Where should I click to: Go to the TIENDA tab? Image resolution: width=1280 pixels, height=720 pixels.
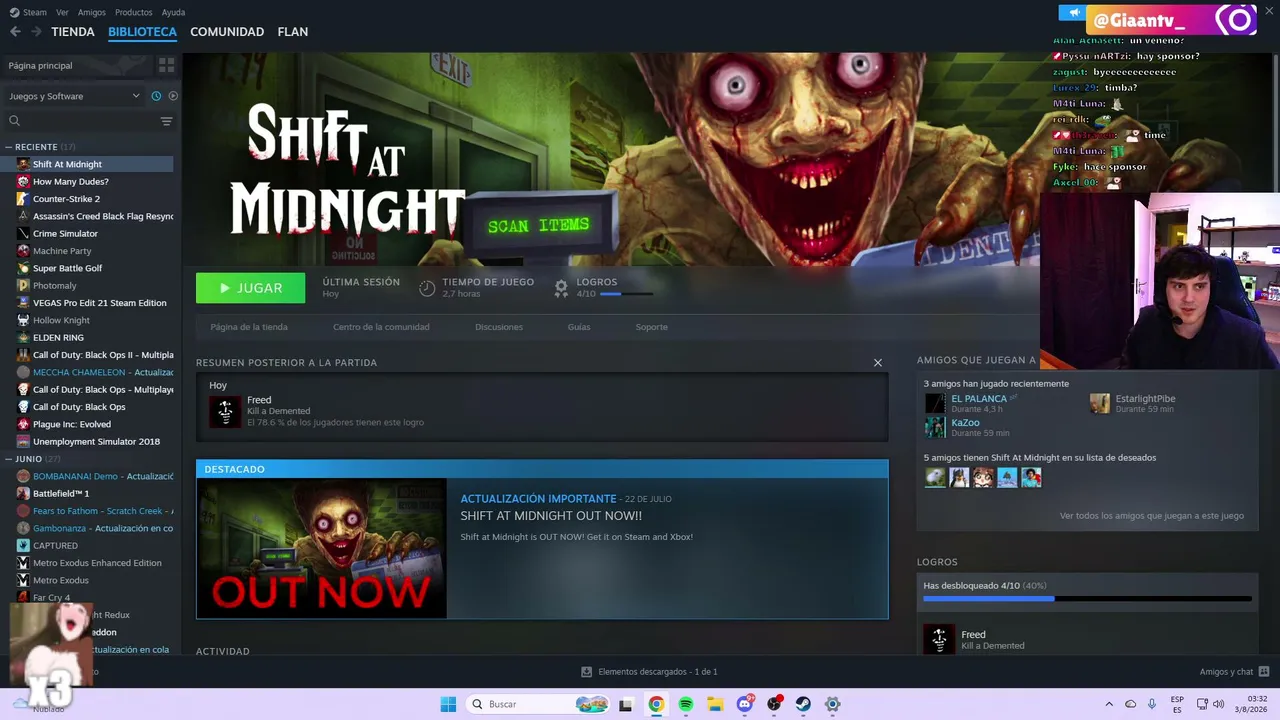(x=73, y=32)
